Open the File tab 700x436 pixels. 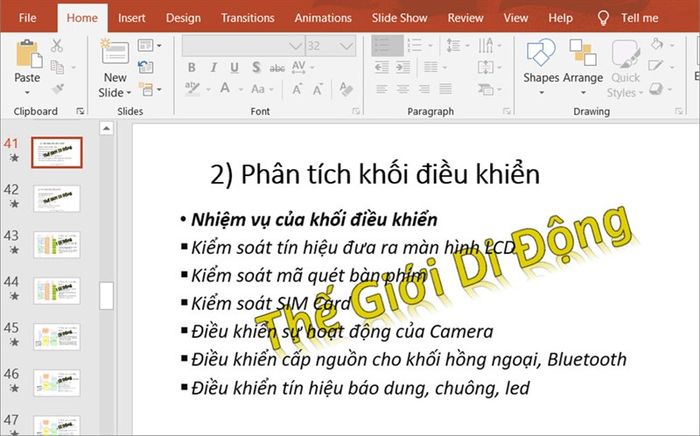click(27, 18)
